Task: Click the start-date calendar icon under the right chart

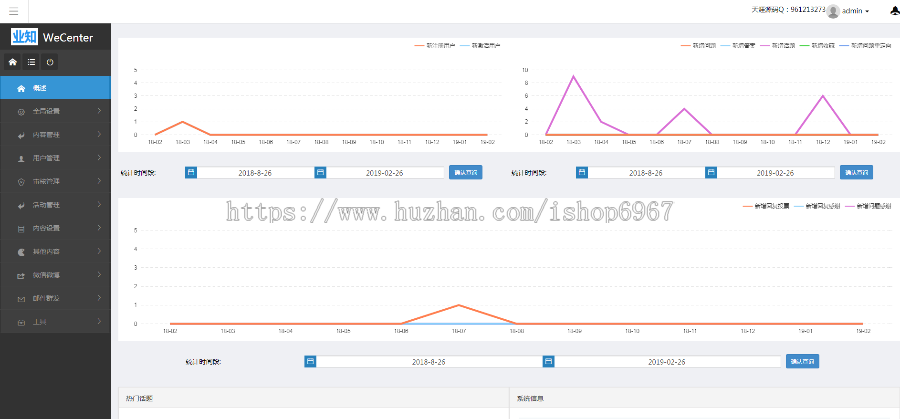Action: click(x=582, y=172)
